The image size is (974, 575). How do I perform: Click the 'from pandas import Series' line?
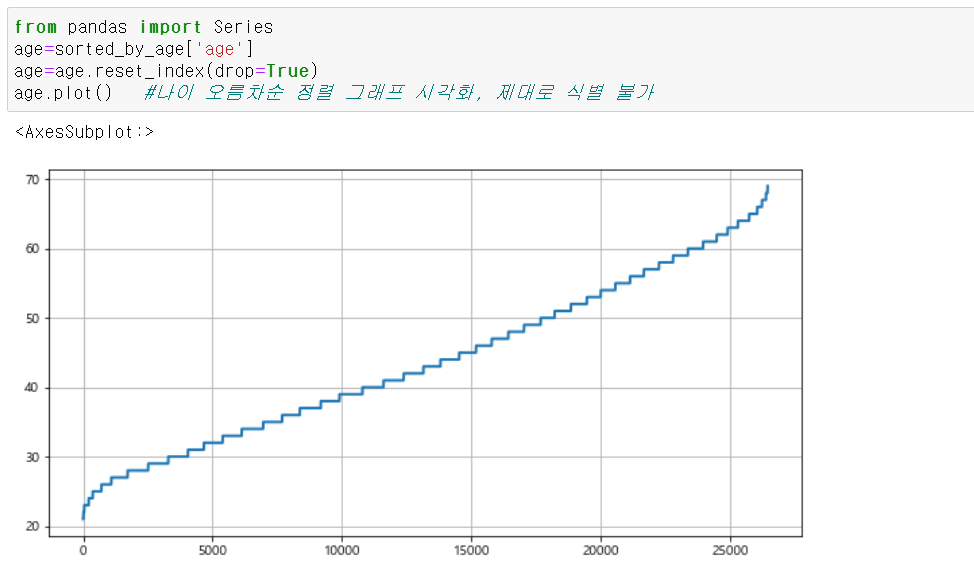143,27
